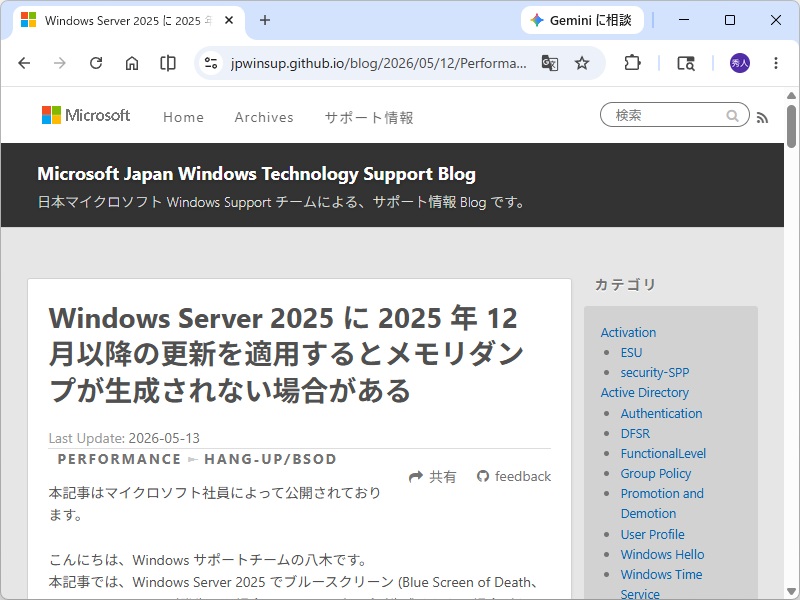Click the カテゴリ sidebar heading
The height and width of the screenshot is (600, 800).
[625, 285]
